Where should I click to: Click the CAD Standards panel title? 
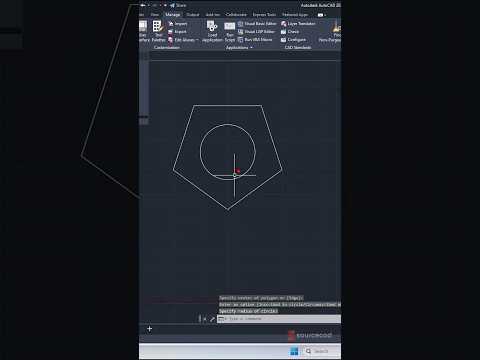click(298, 48)
